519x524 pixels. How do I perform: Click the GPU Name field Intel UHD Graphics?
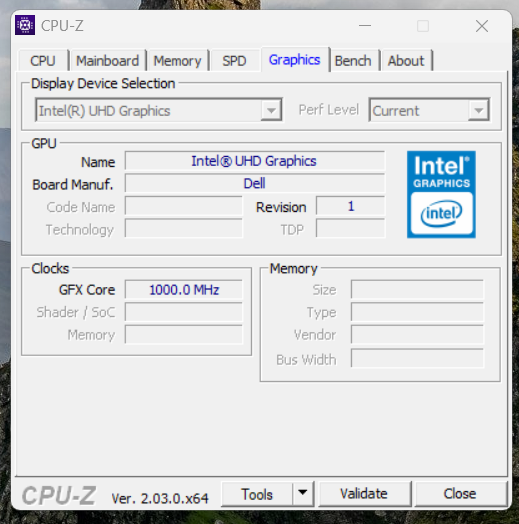[x=255, y=161]
